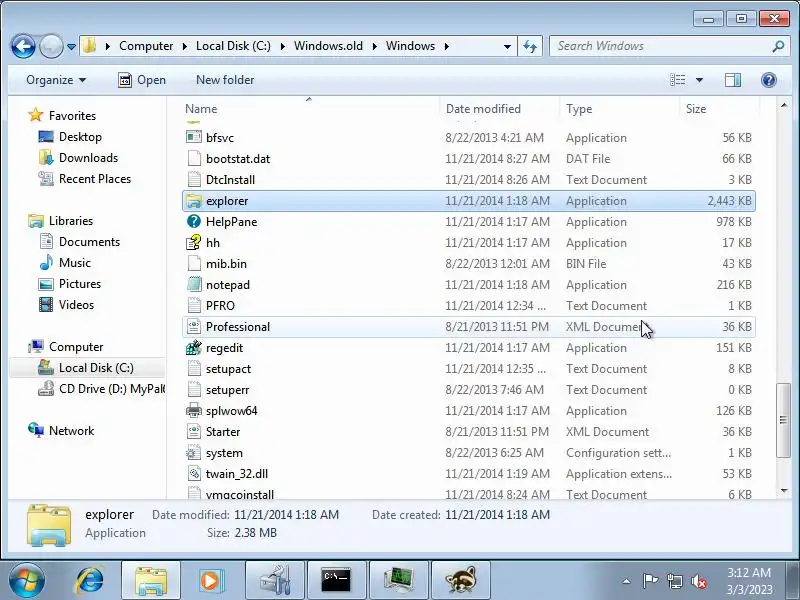Select the explorer application icon
800x600 pixels.
point(193,201)
